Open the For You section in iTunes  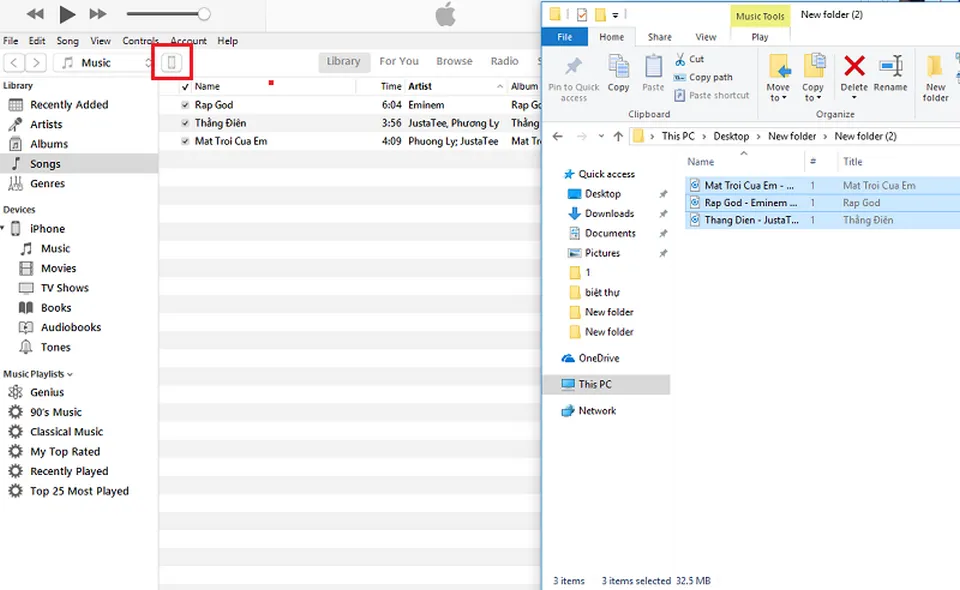(x=399, y=61)
